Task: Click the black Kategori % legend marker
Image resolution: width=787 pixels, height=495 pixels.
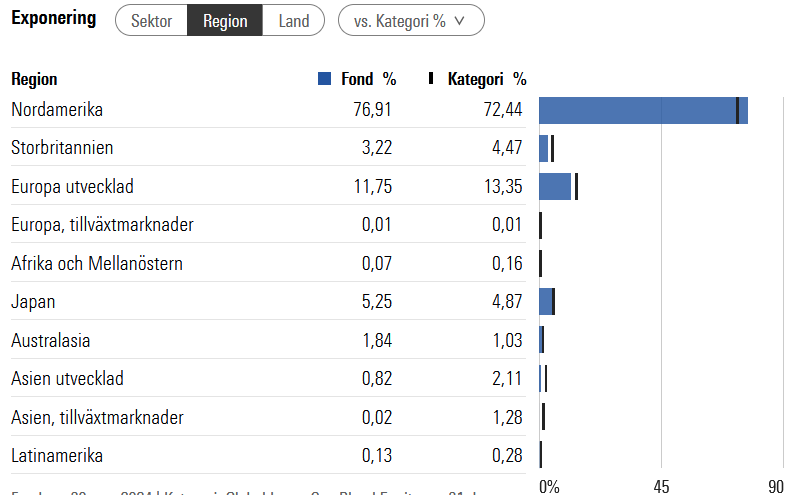Action: pyautogui.click(x=431, y=79)
